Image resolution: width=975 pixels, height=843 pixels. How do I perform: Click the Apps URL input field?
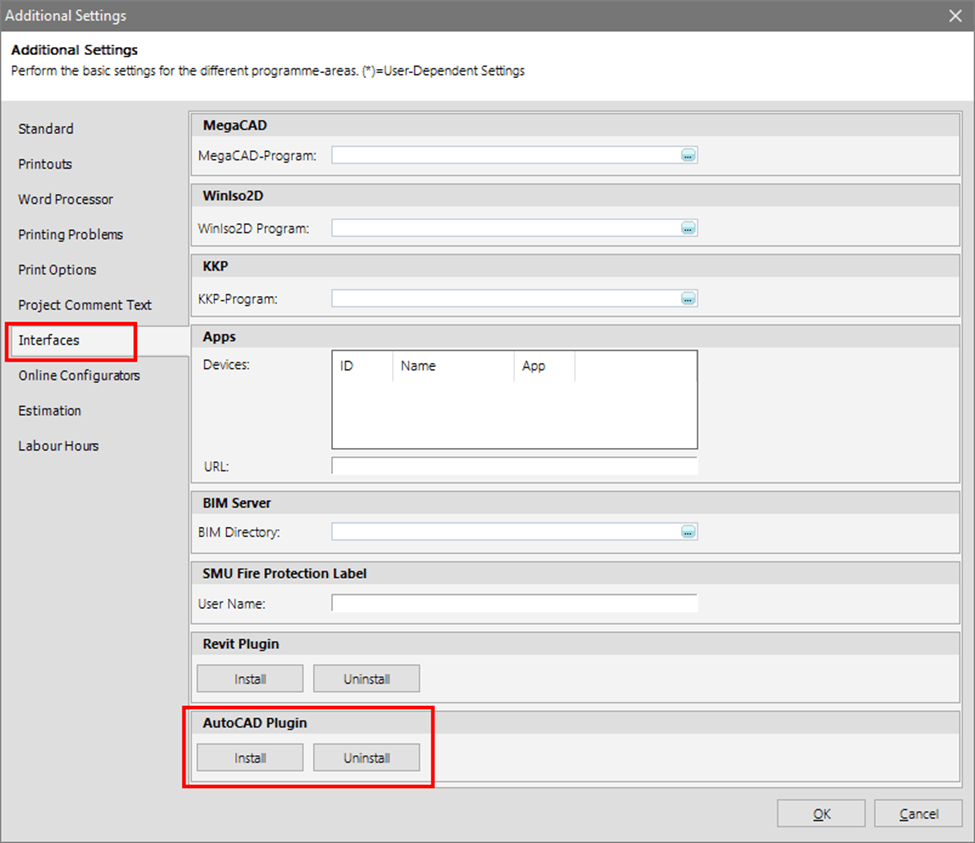coord(514,466)
